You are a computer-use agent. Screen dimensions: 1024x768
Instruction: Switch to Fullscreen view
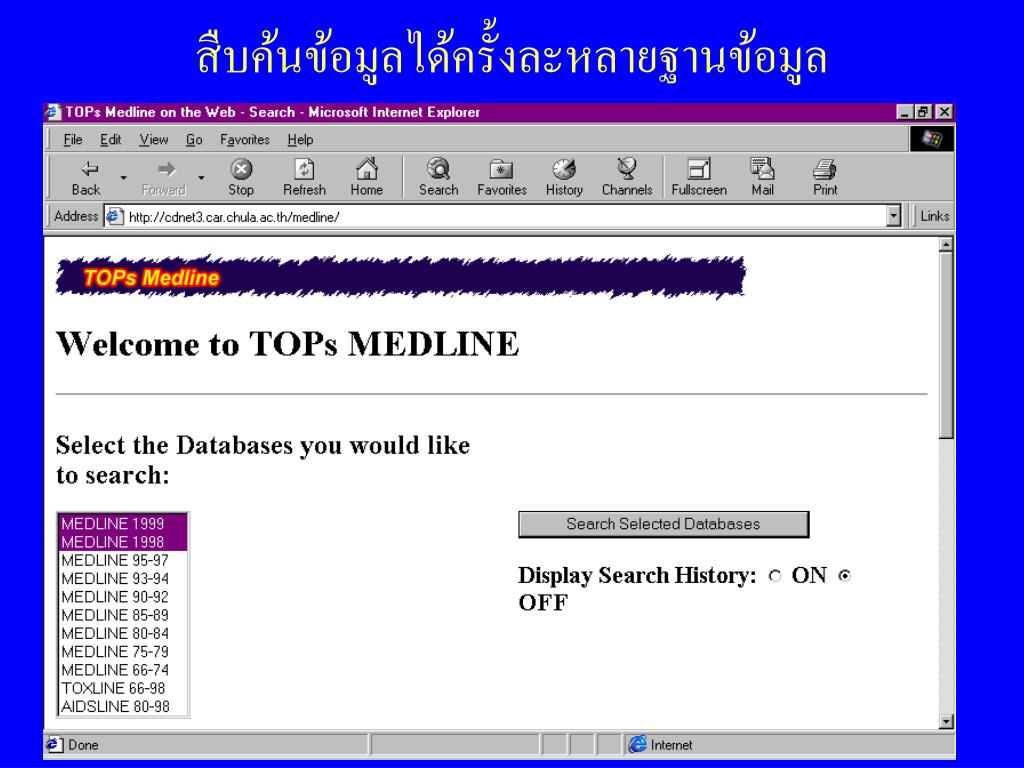(699, 177)
